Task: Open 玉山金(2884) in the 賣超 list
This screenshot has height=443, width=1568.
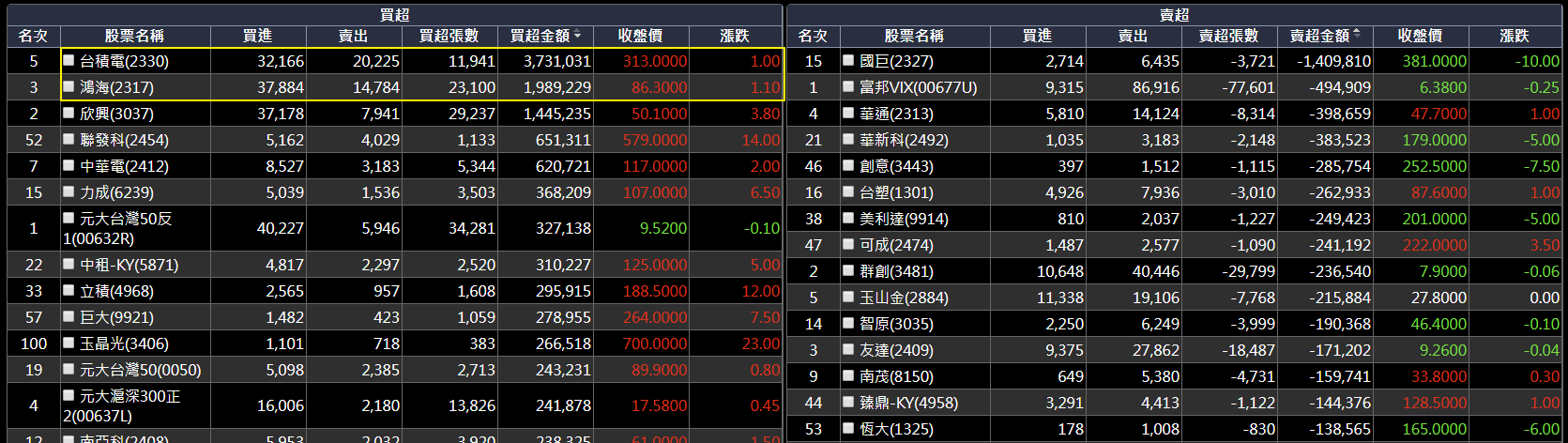Action: 904,298
